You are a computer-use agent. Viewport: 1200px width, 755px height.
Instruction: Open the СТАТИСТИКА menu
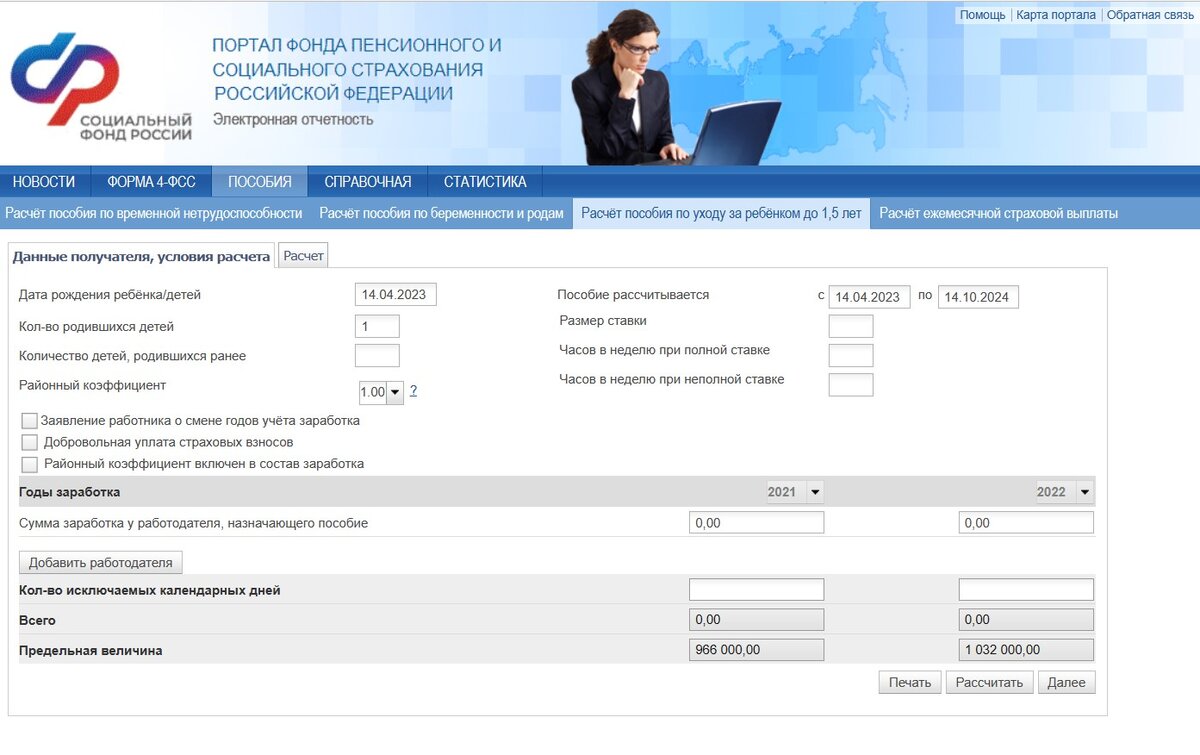point(485,182)
